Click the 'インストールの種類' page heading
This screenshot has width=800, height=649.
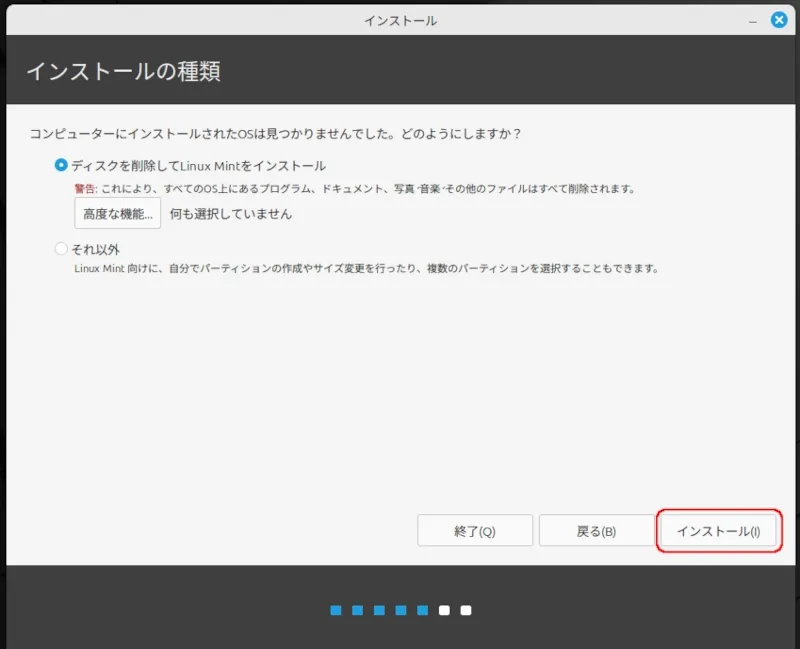(123, 72)
